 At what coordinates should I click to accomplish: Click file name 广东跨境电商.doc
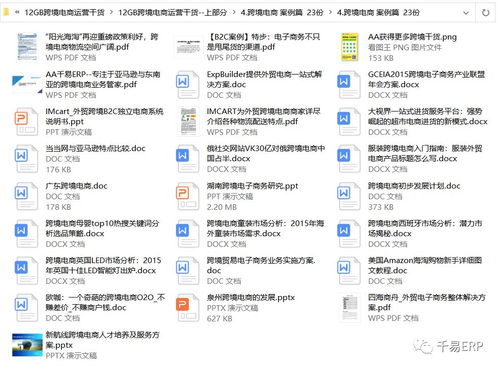(76, 186)
